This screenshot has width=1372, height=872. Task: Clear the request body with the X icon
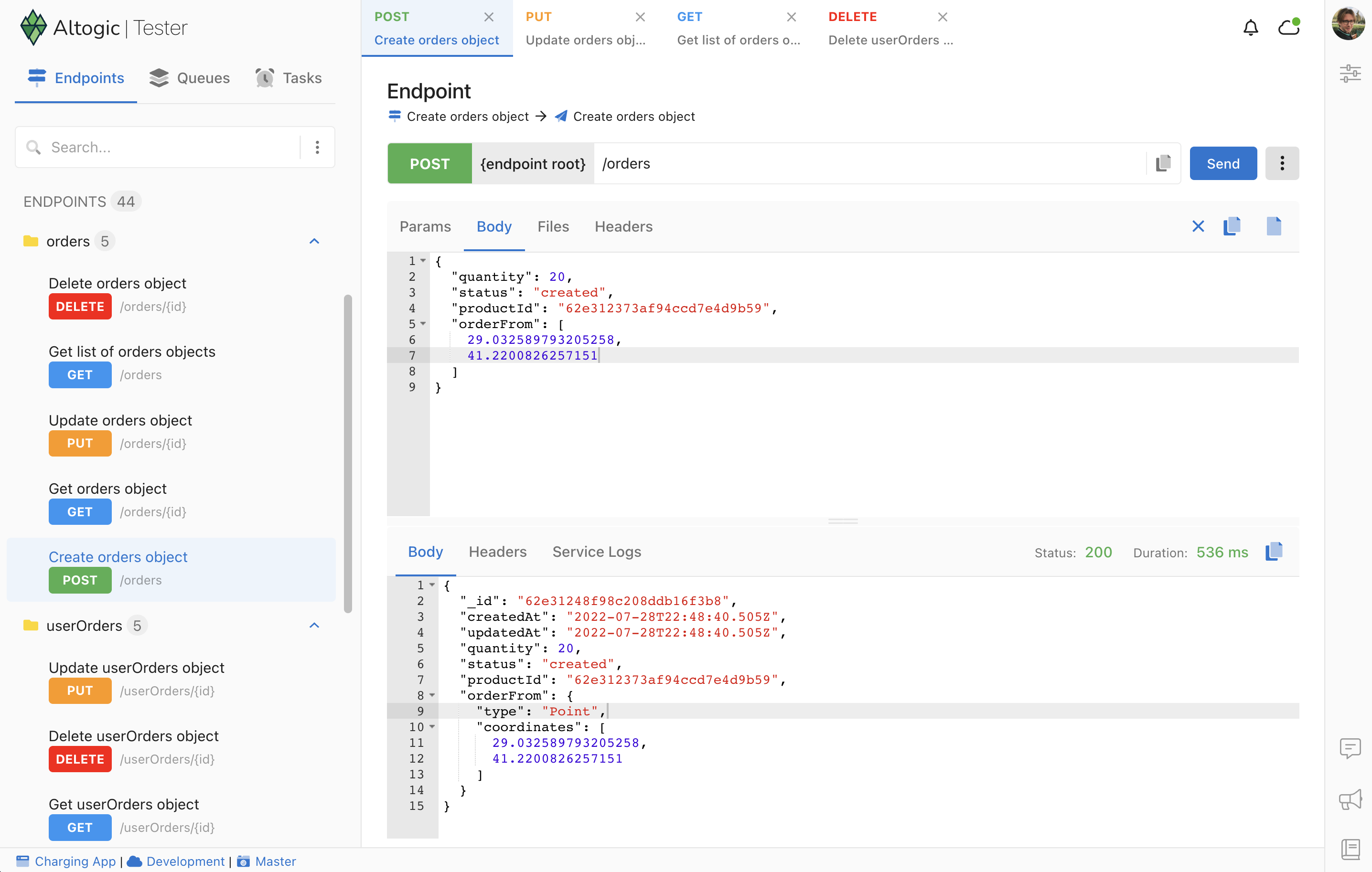point(1198,227)
